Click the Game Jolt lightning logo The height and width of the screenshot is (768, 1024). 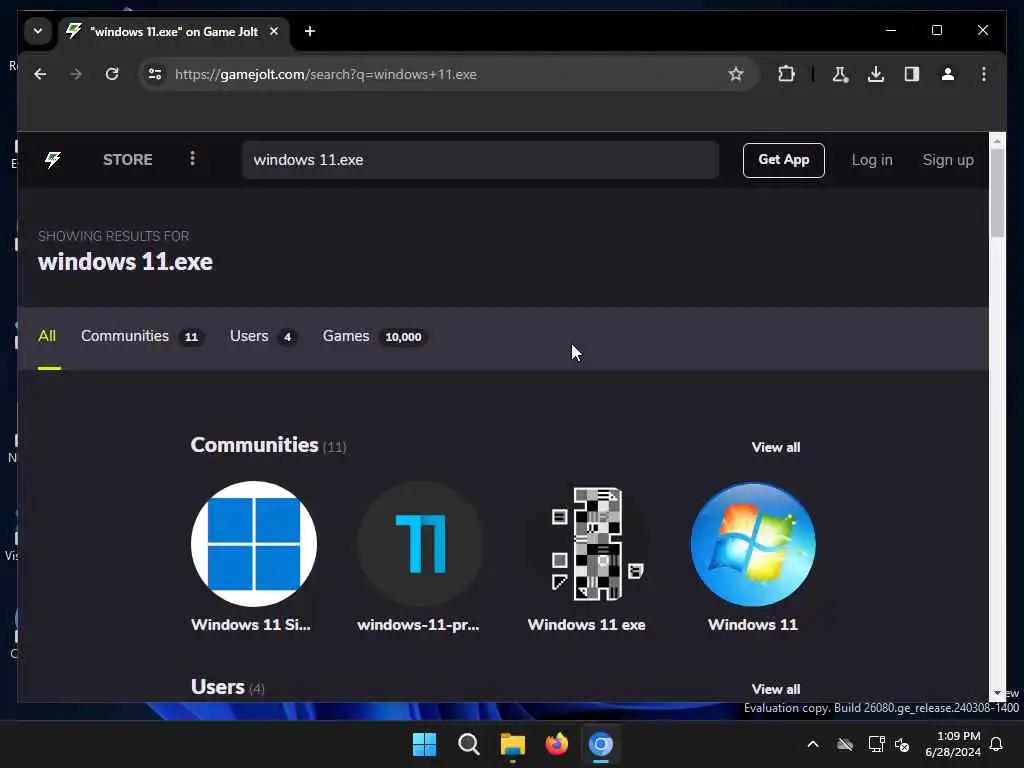[53, 160]
